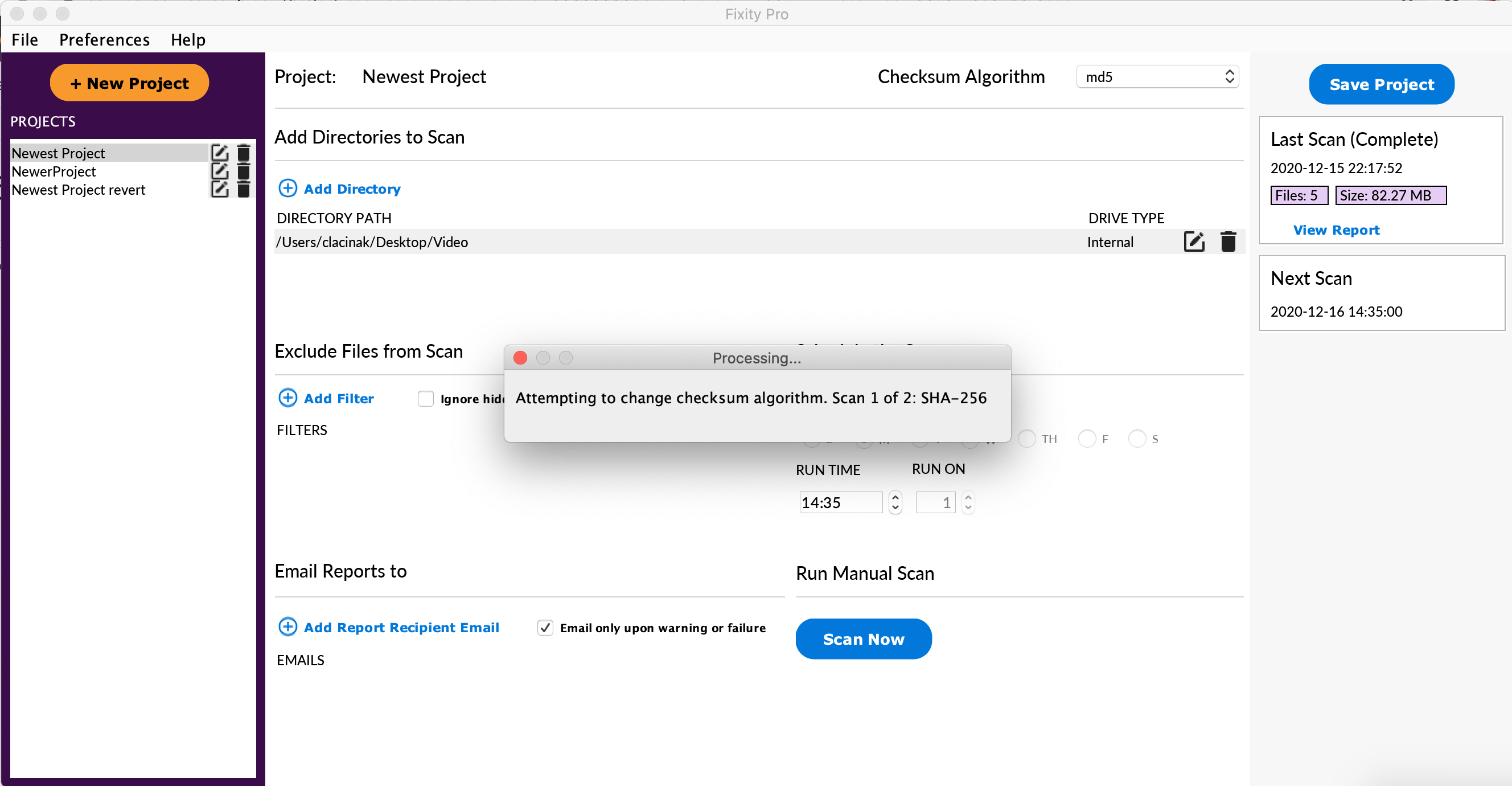The width and height of the screenshot is (1512, 786).
Task: Click the Run On stepper arrows
Action: point(968,503)
